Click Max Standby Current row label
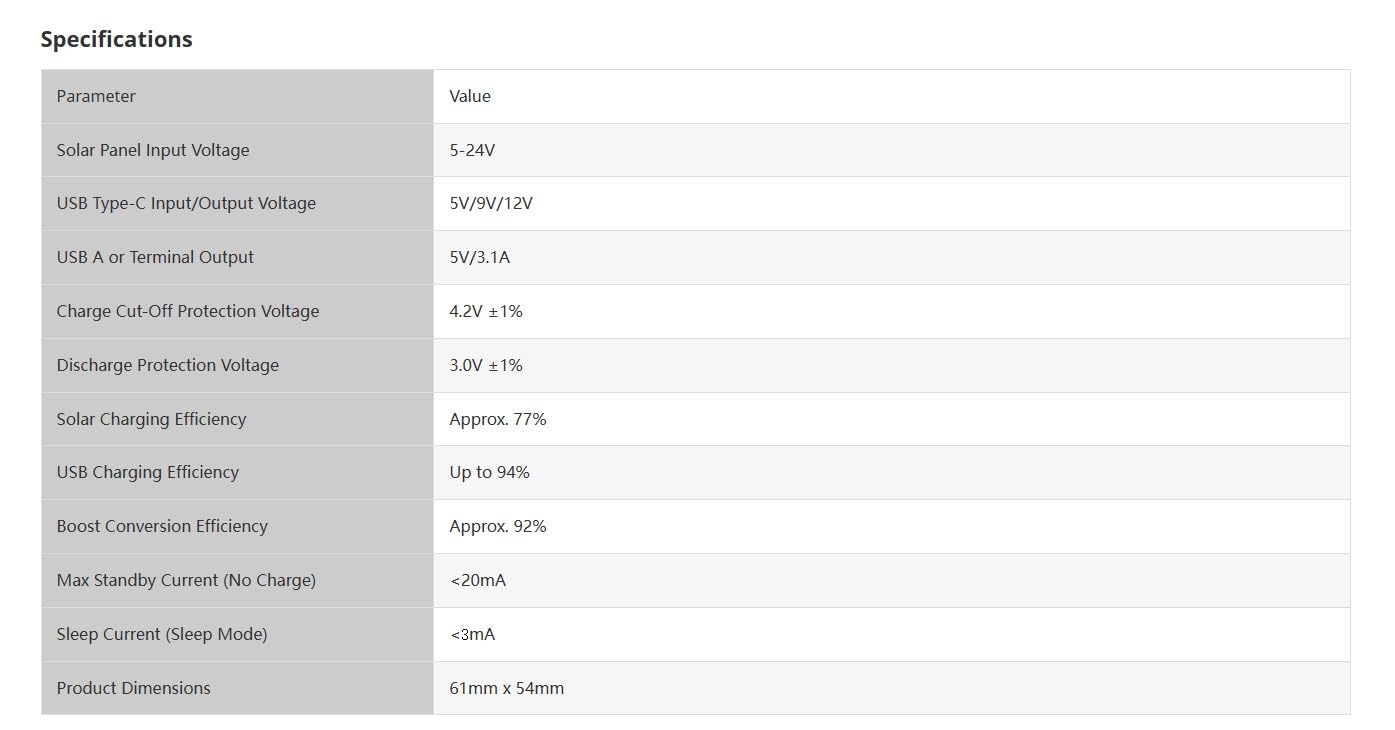 pyautogui.click(x=186, y=580)
